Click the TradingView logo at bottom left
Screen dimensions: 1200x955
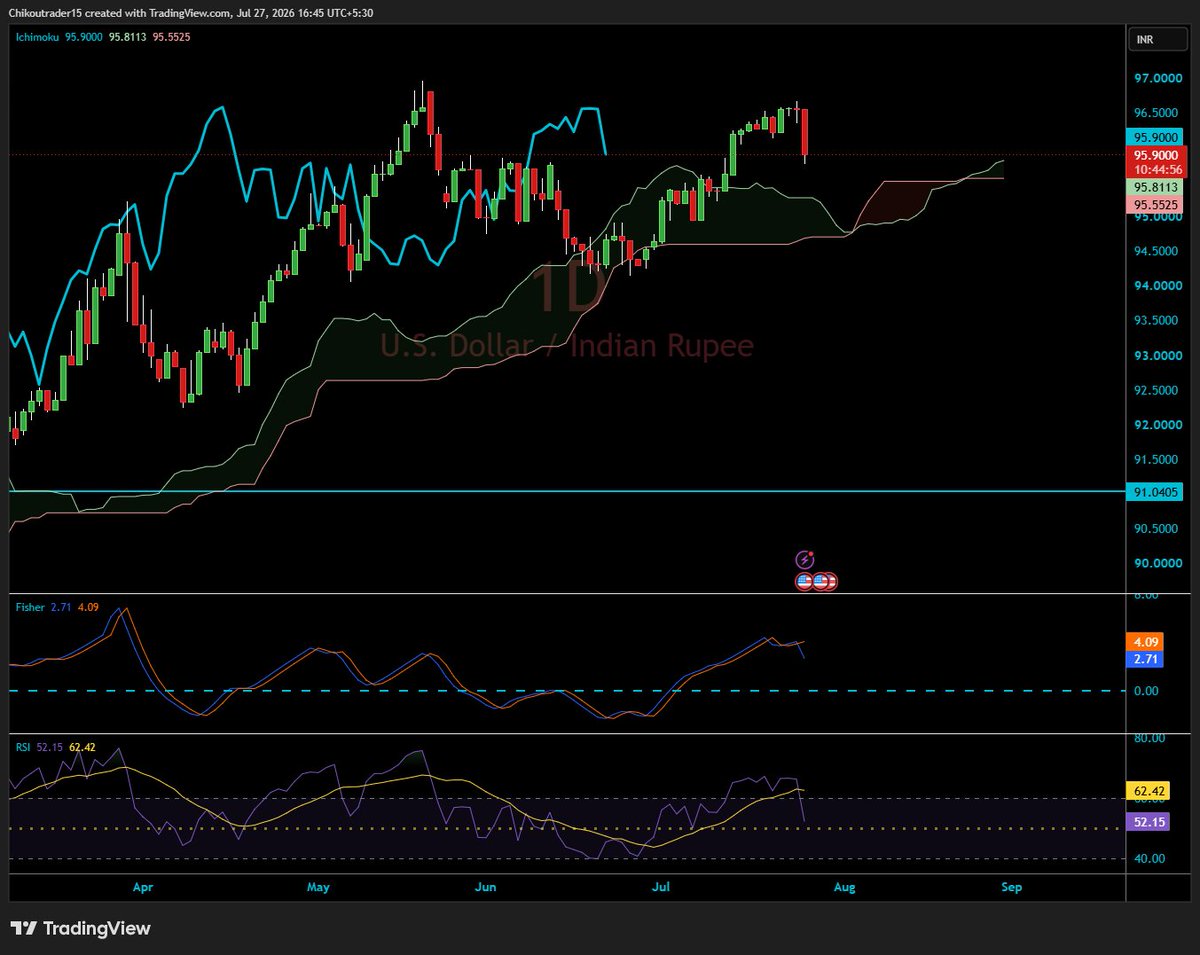(x=80, y=928)
